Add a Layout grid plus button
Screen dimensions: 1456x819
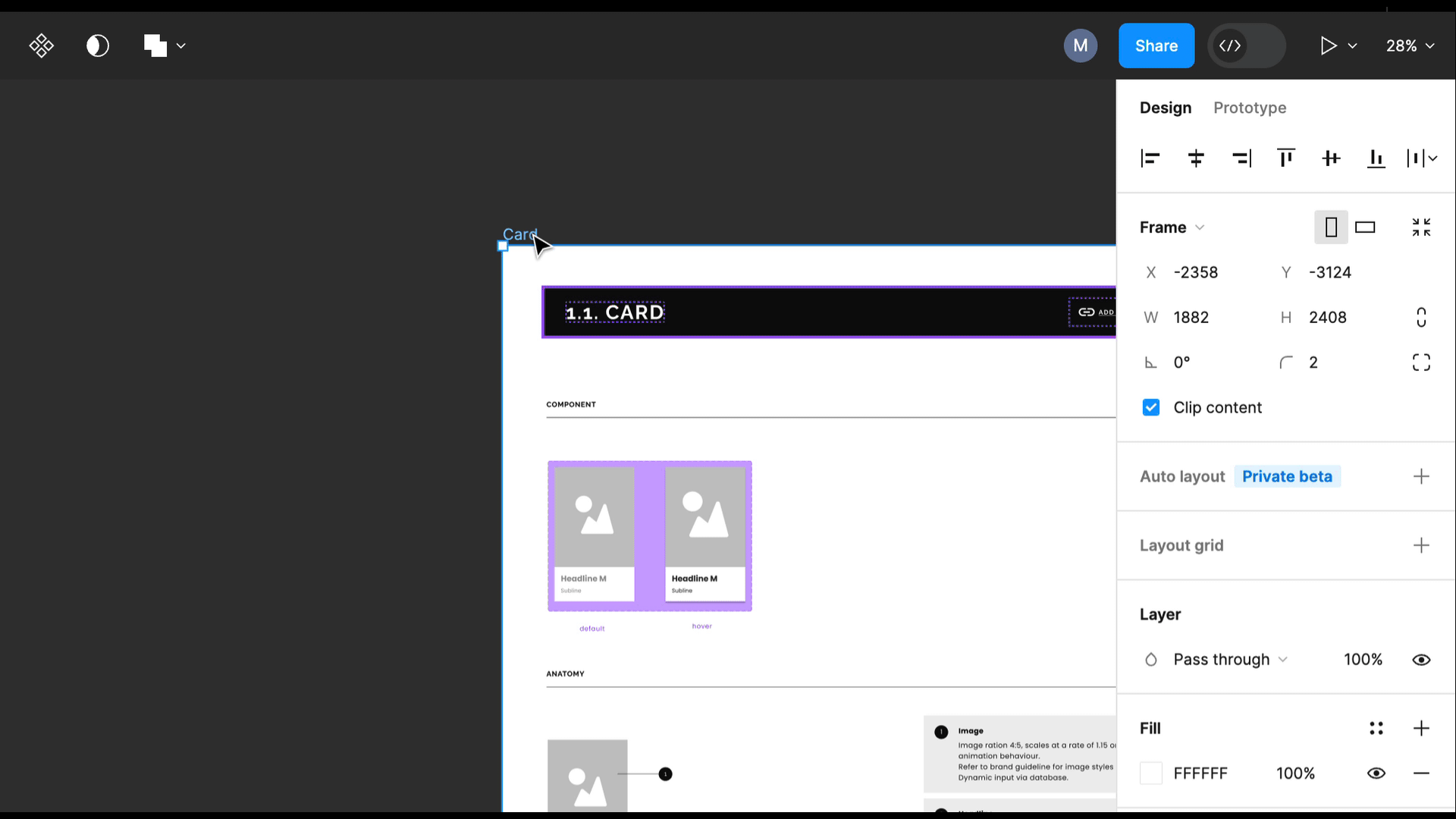pos(1421,545)
